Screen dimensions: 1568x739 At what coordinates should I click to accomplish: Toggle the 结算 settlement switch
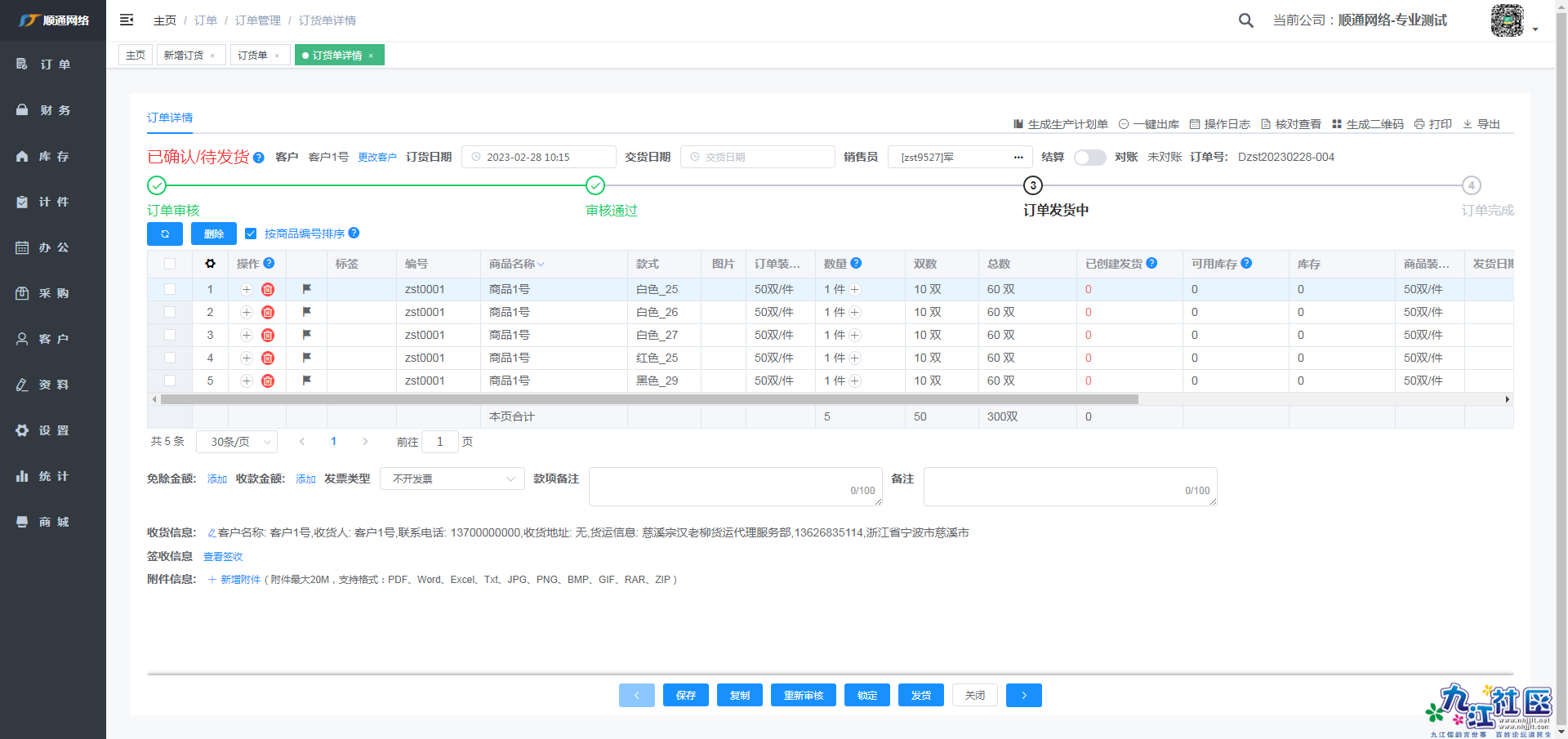pyautogui.click(x=1089, y=158)
